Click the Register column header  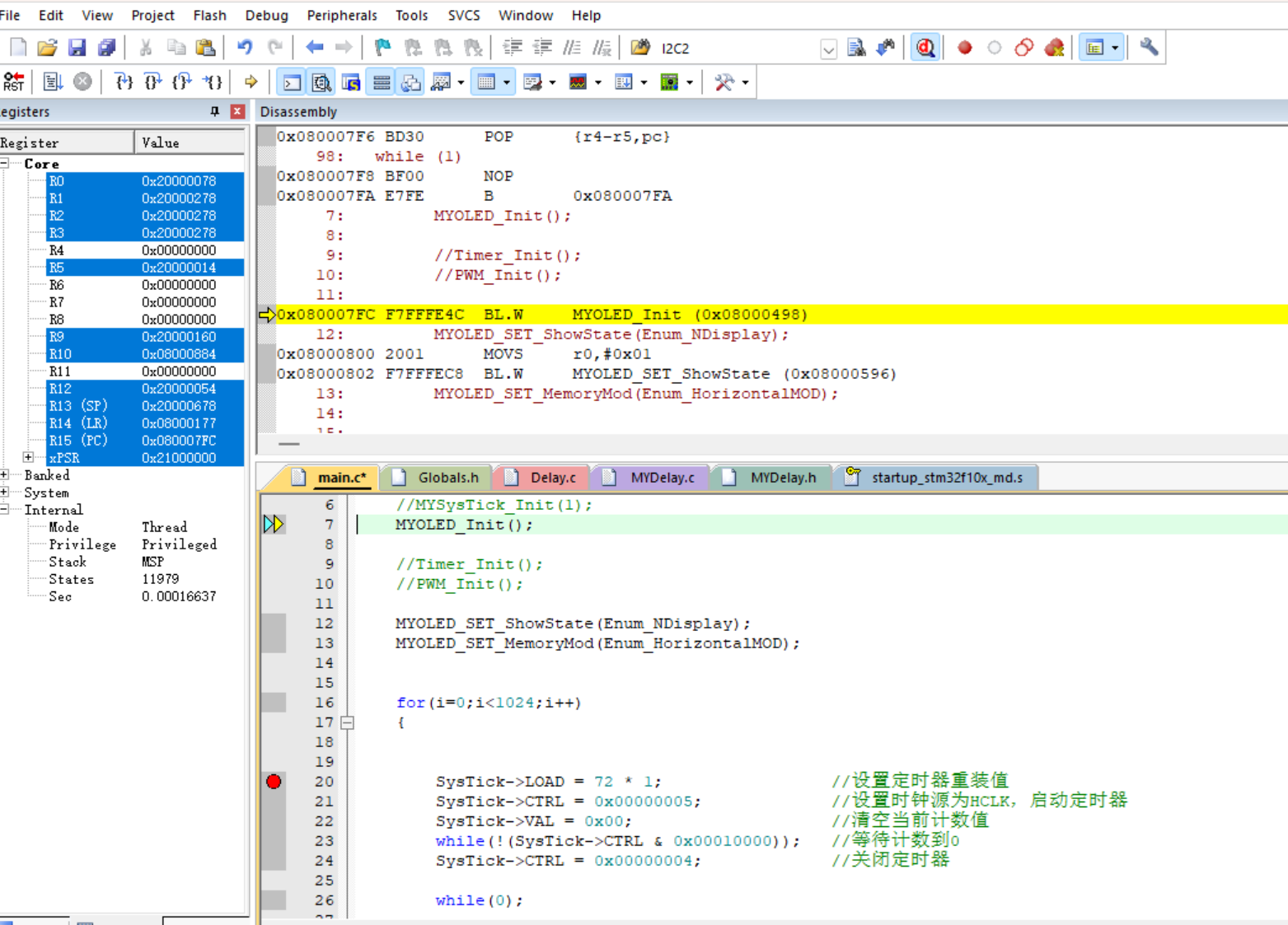pos(67,142)
